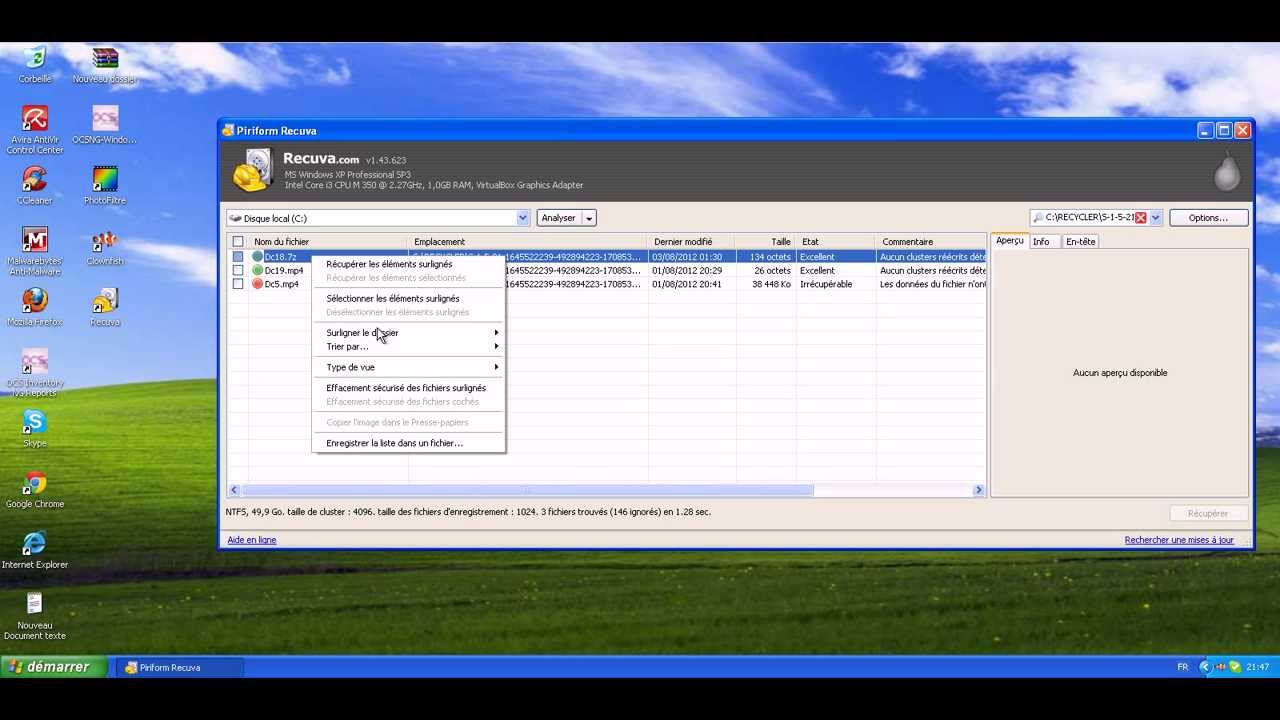Sort by Commentaire column header

pyautogui.click(x=931, y=242)
